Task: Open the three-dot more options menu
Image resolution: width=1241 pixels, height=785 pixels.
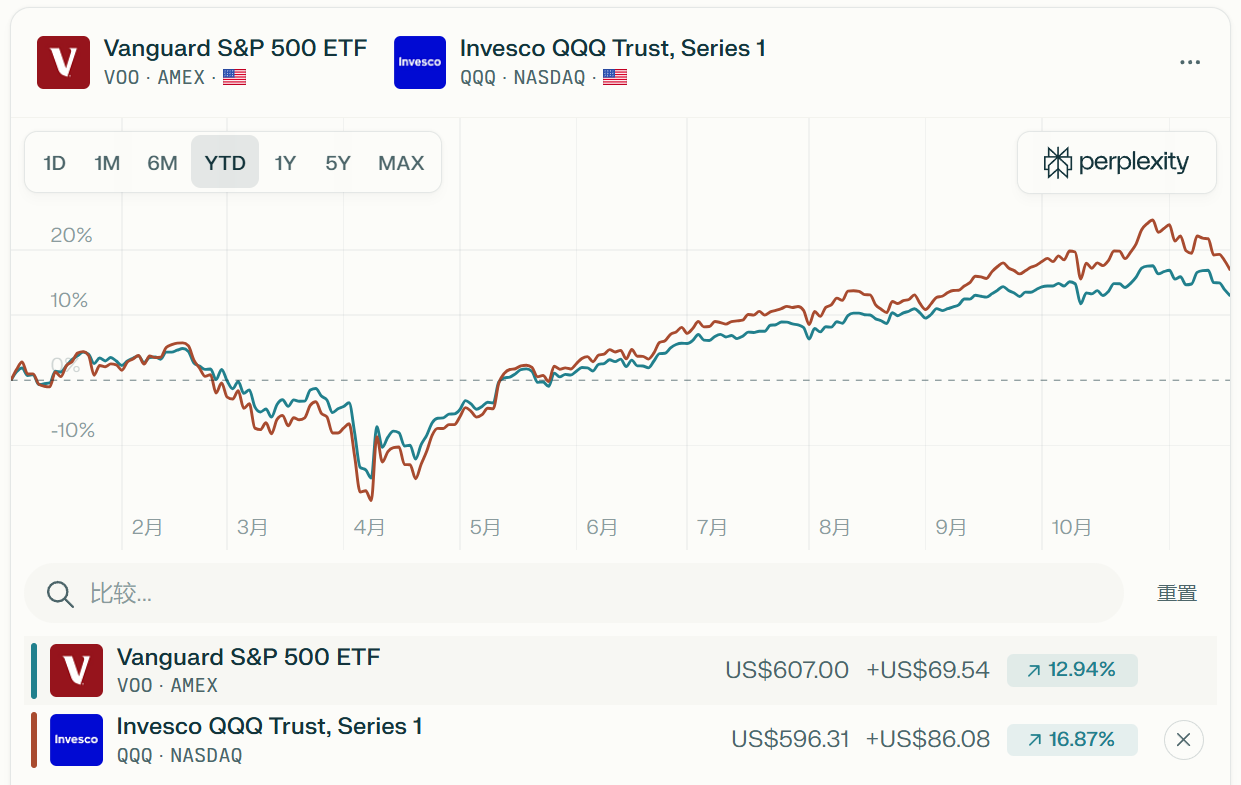Action: [x=1189, y=62]
